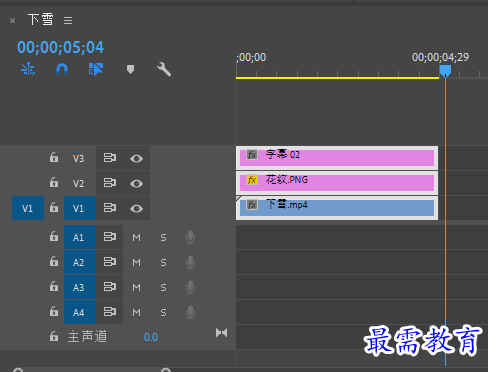
Task: Select the 字幕 02 clip
Action: (337, 158)
